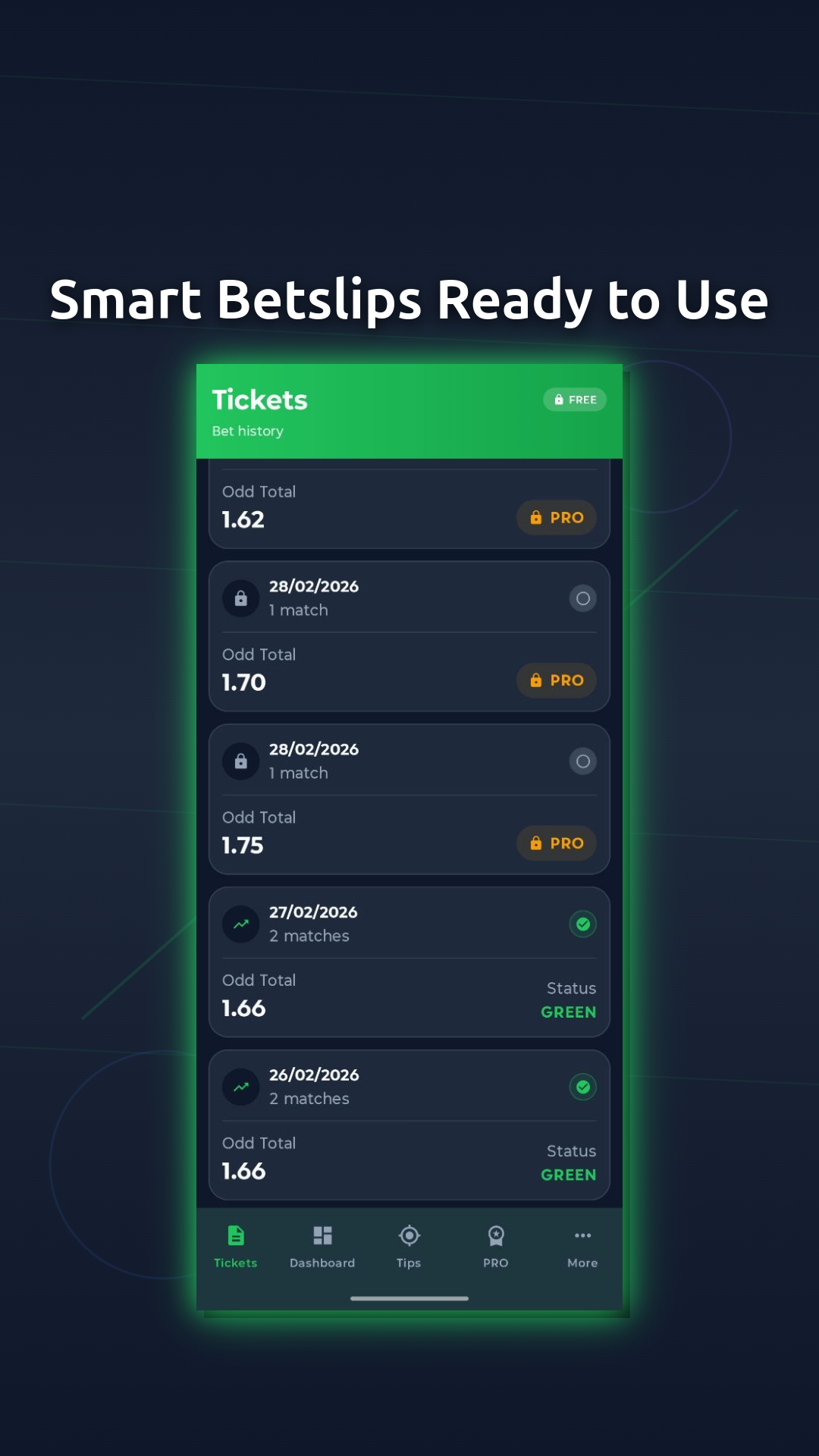Open the Tickets tab icon
819x1456 pixels.
[236, 1235]
